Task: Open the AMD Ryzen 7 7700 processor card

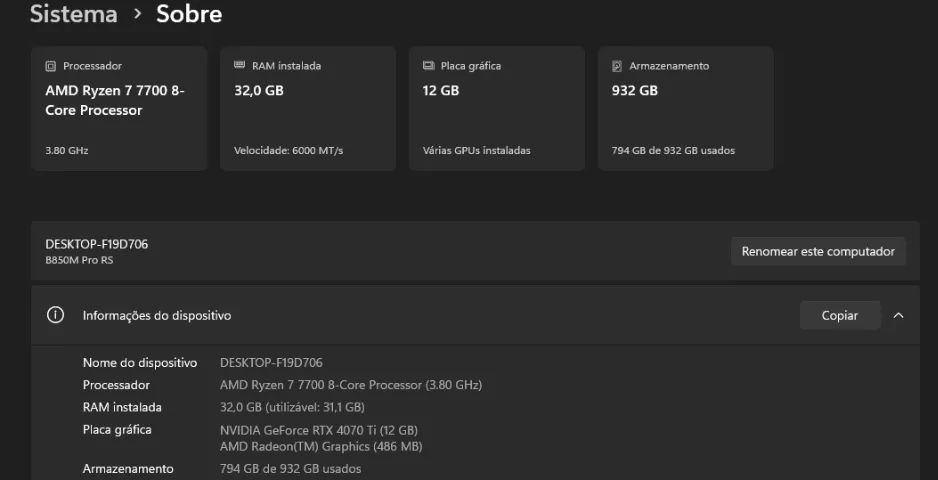Action: (x=119, y=108)
